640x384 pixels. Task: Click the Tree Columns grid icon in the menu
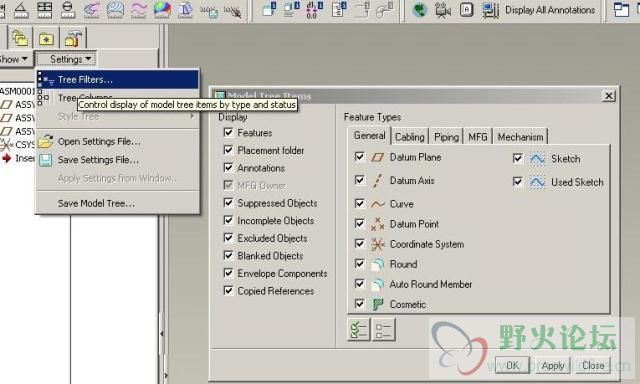tap(44, 98)
